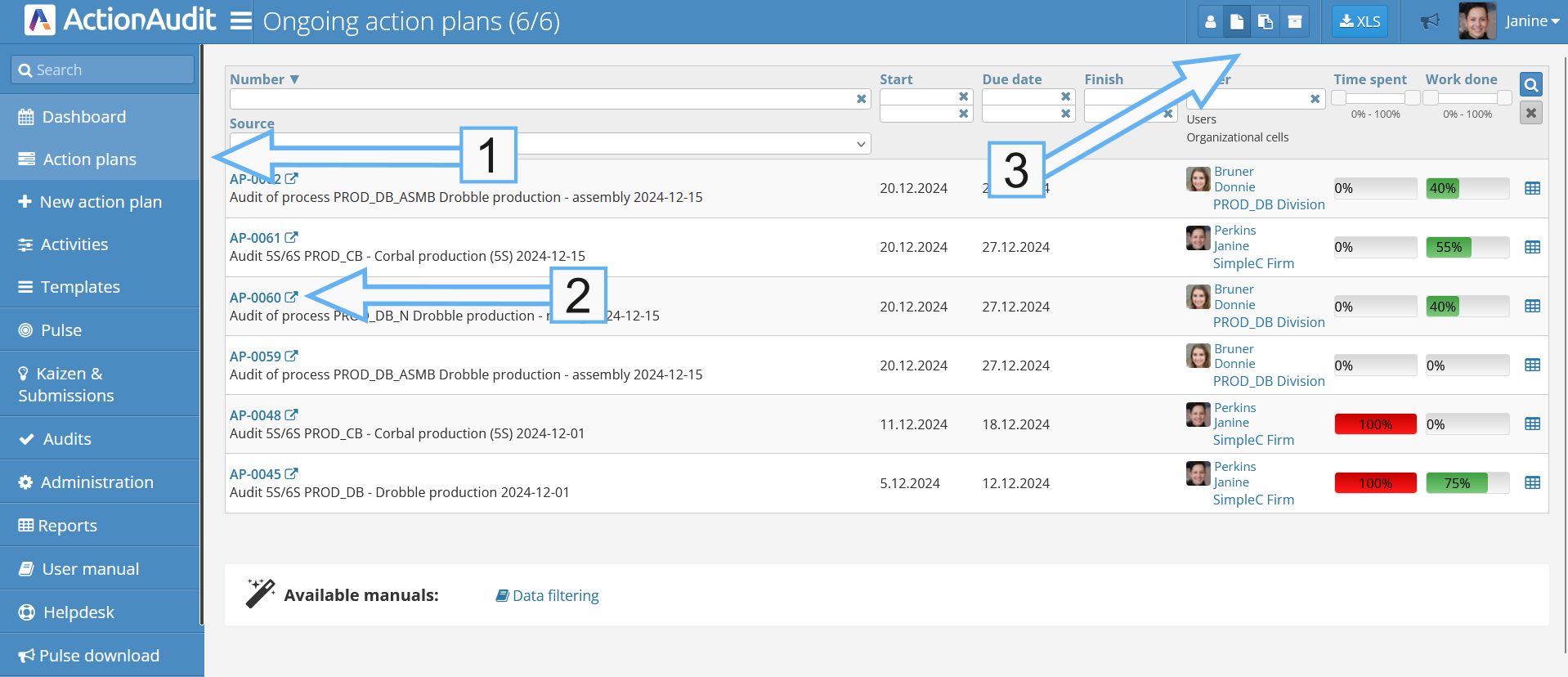
Task: Expand the Source dropdown filter
Action: point(861,144)
